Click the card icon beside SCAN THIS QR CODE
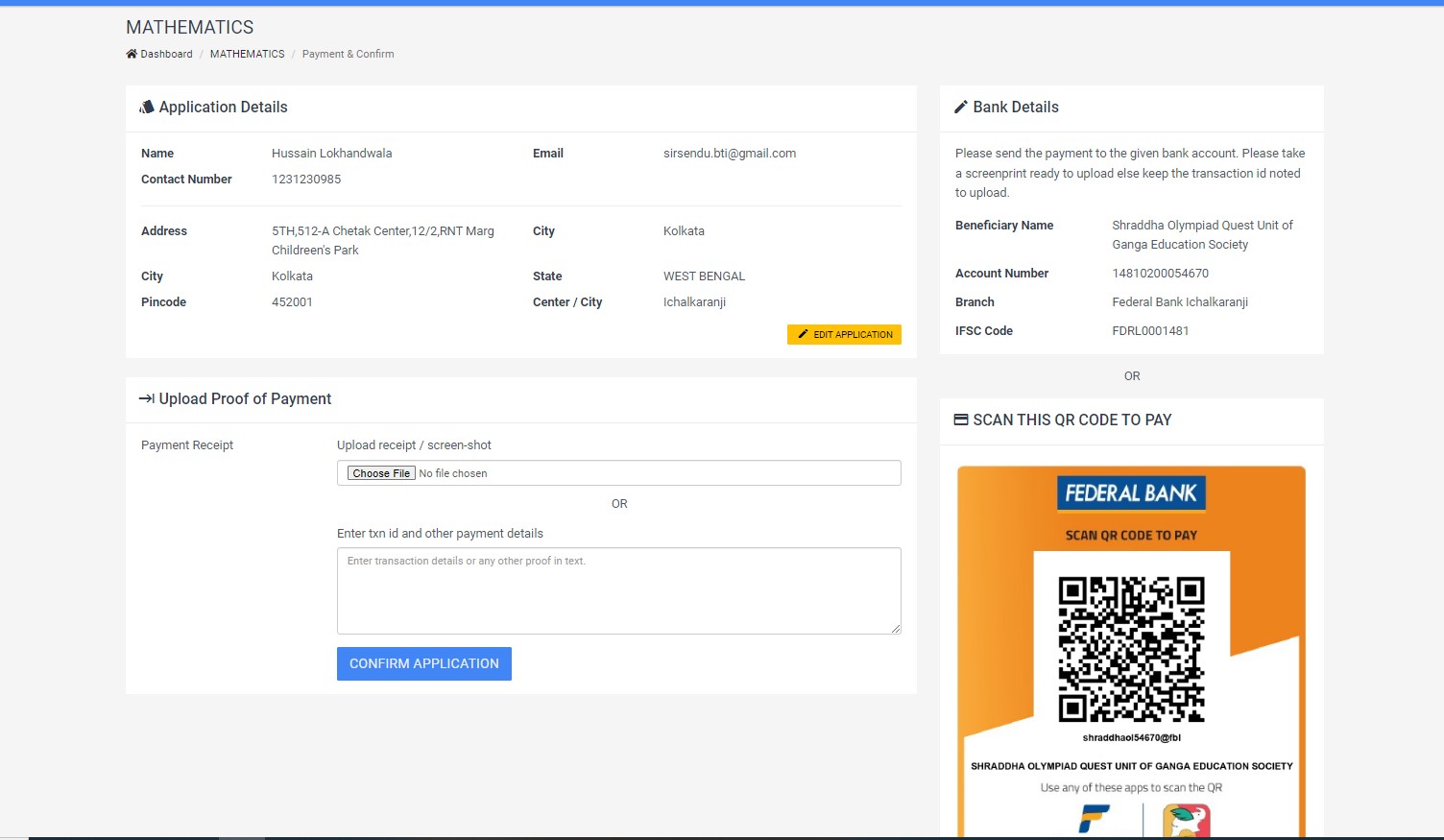 pos(961,420)
